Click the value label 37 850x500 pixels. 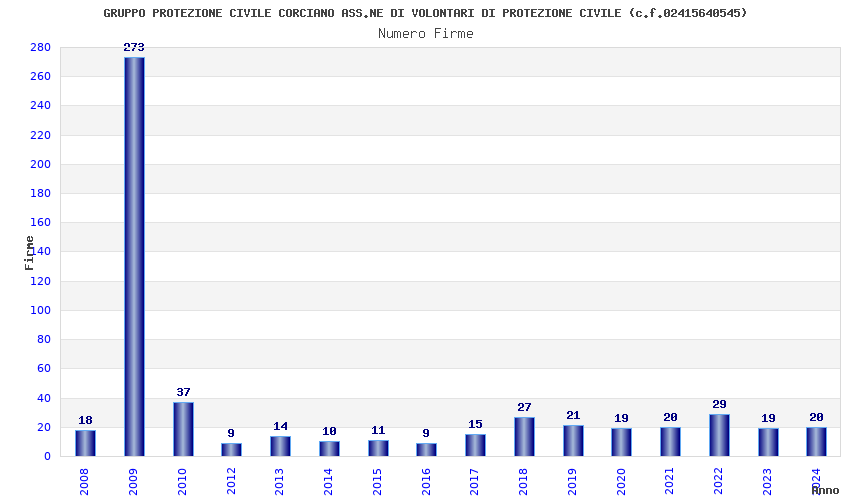(183, 392)
